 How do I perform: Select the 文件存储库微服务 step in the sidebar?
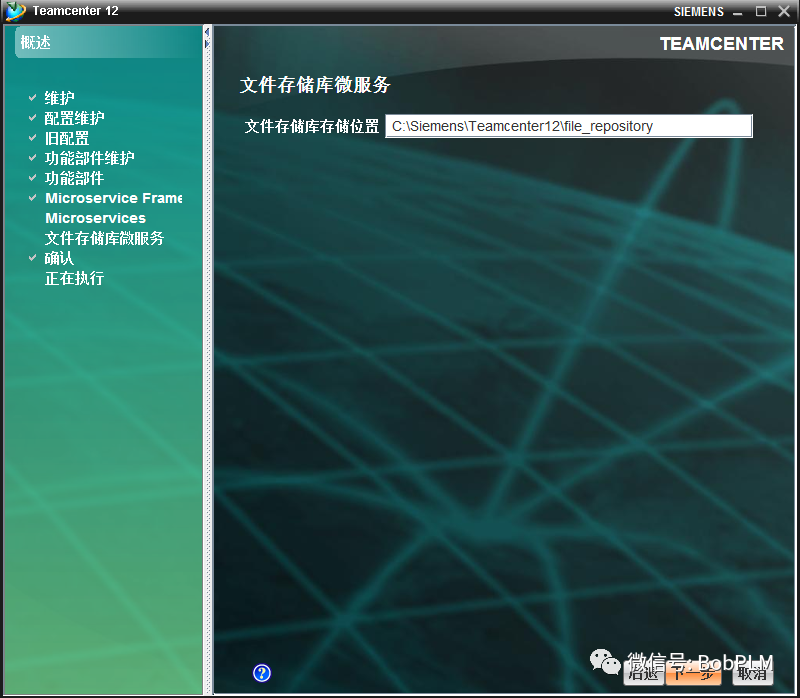[x=104, y=238]
